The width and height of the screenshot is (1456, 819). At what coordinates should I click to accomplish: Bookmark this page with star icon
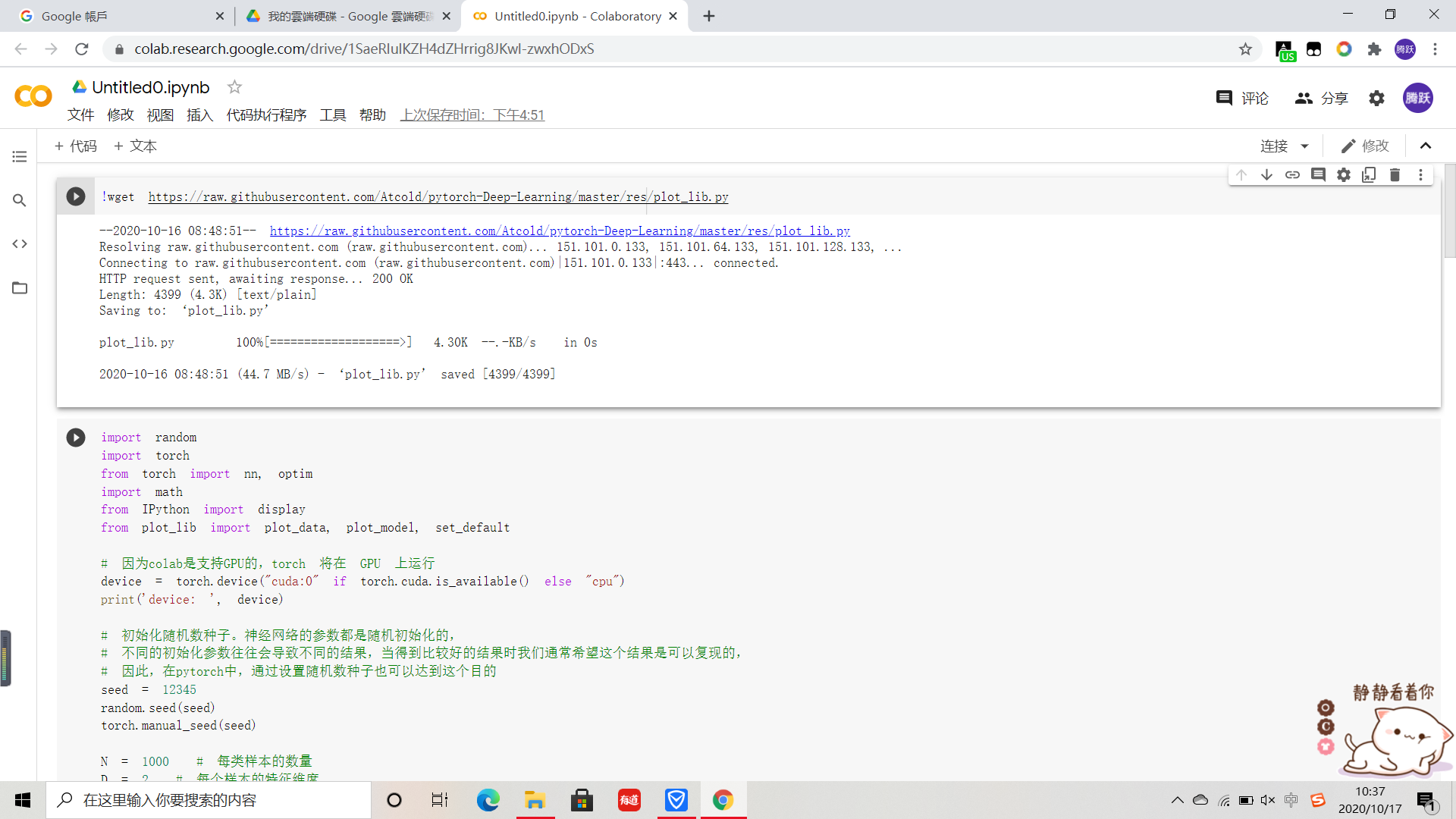point(1245,49)
